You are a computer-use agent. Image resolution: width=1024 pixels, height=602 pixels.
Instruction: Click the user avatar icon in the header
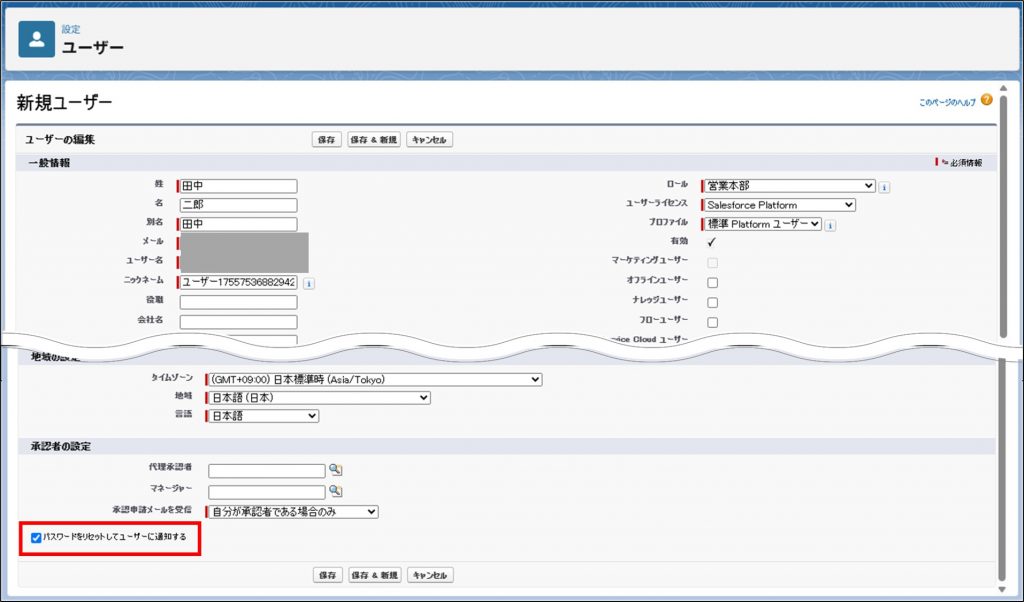(x=37, y=39)
